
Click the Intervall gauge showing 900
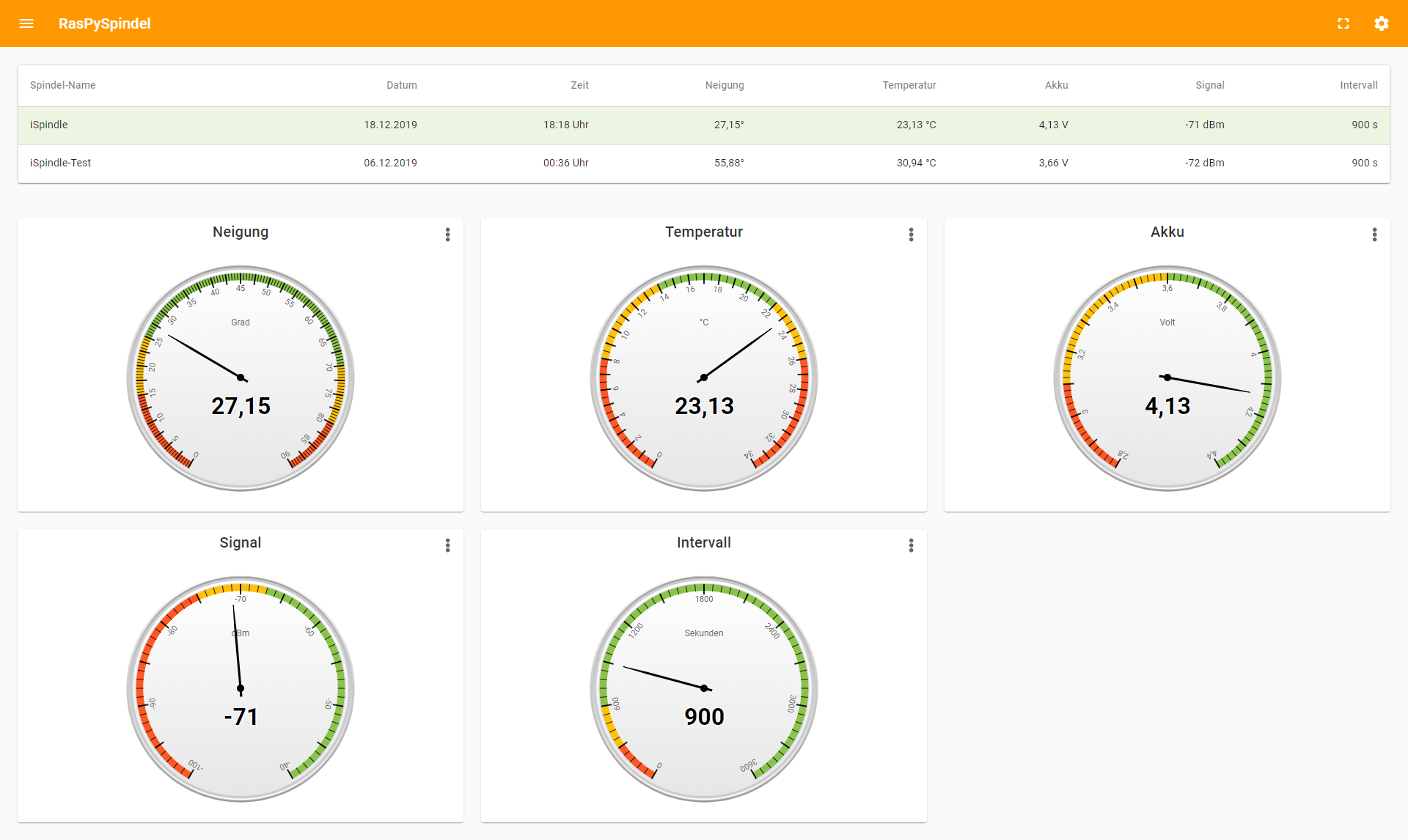[704, 688]
